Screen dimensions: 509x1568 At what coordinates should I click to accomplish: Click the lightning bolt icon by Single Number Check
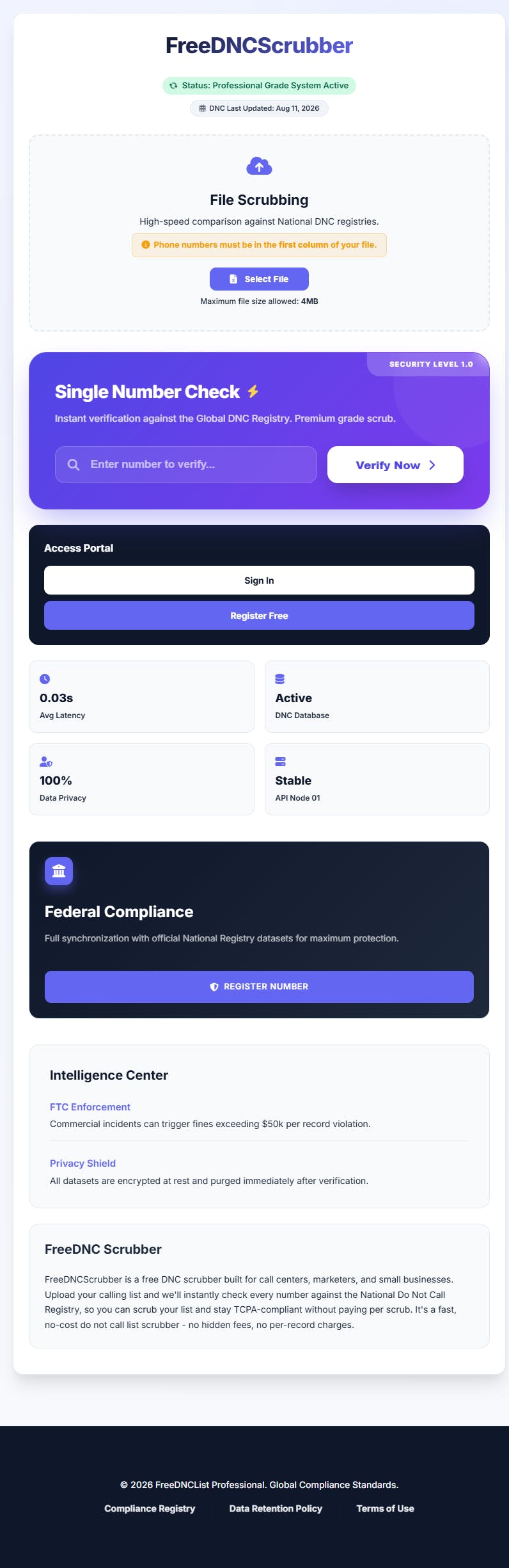pos(253,391)
